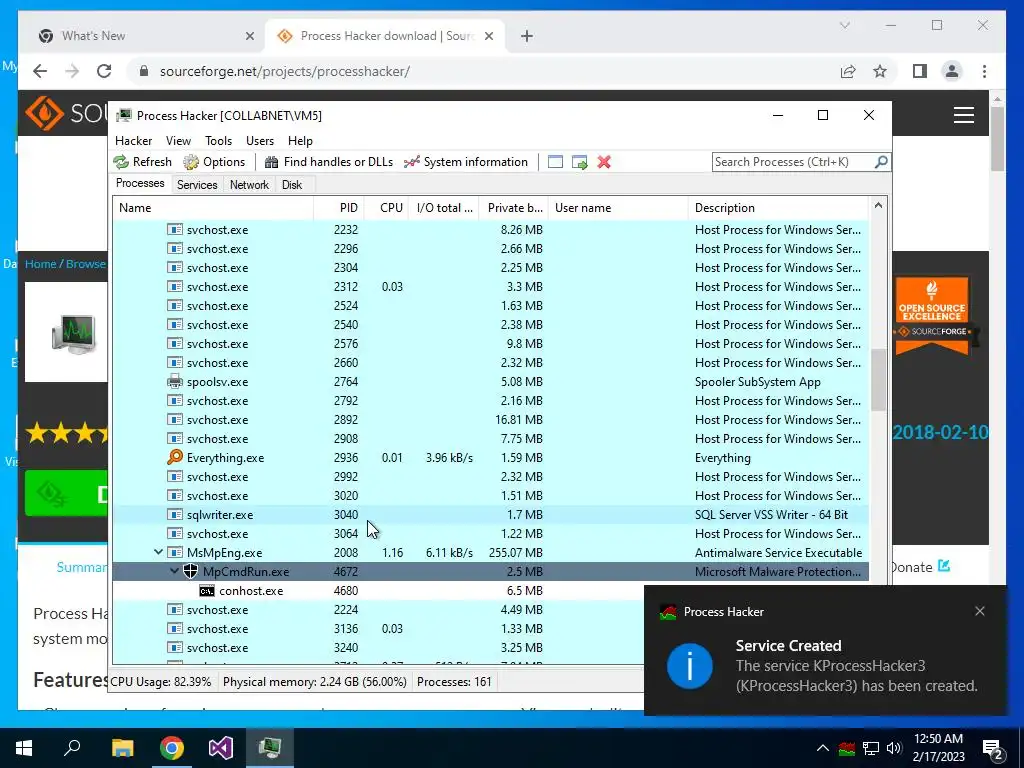Open Windows Start menu

point(24,747)
